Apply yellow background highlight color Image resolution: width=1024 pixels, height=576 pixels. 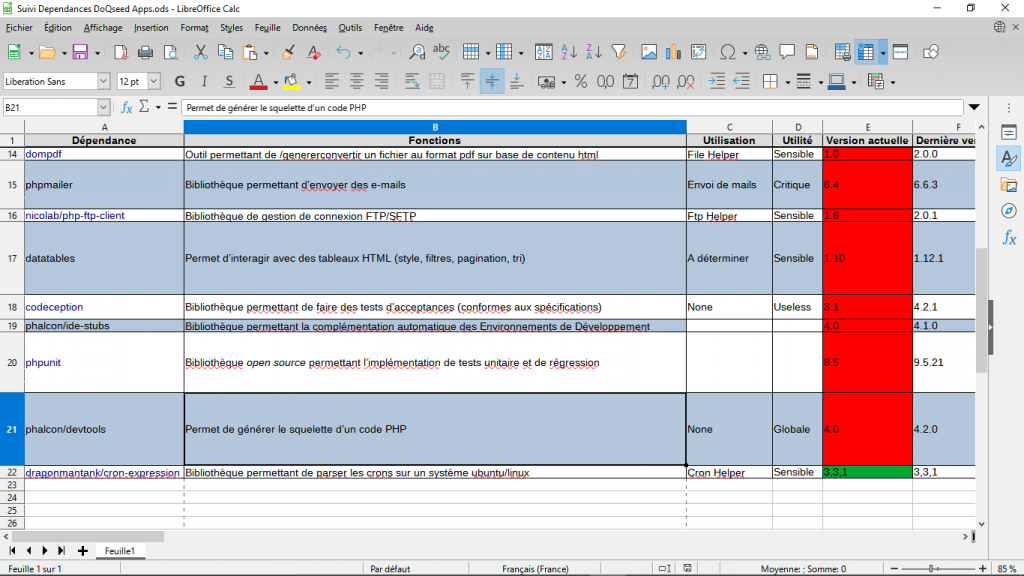tap(291, 82)
